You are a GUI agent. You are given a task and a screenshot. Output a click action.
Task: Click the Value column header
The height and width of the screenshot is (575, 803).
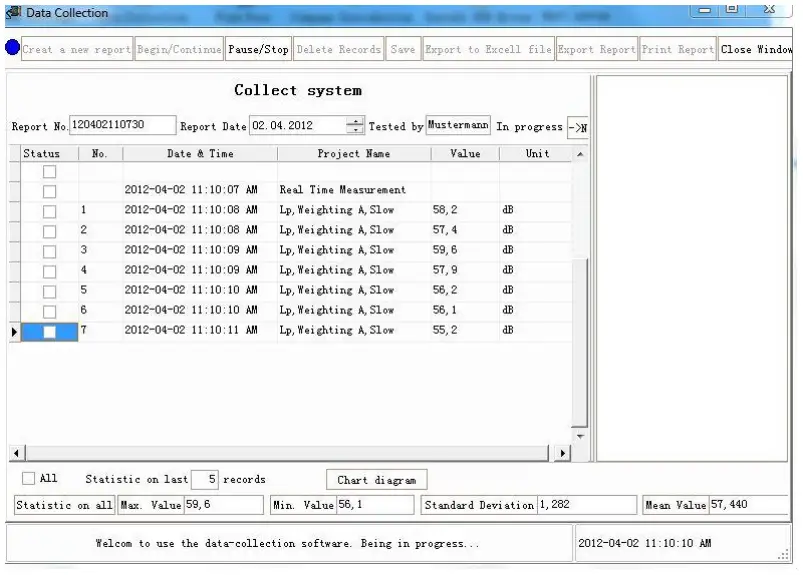point(465,154)
